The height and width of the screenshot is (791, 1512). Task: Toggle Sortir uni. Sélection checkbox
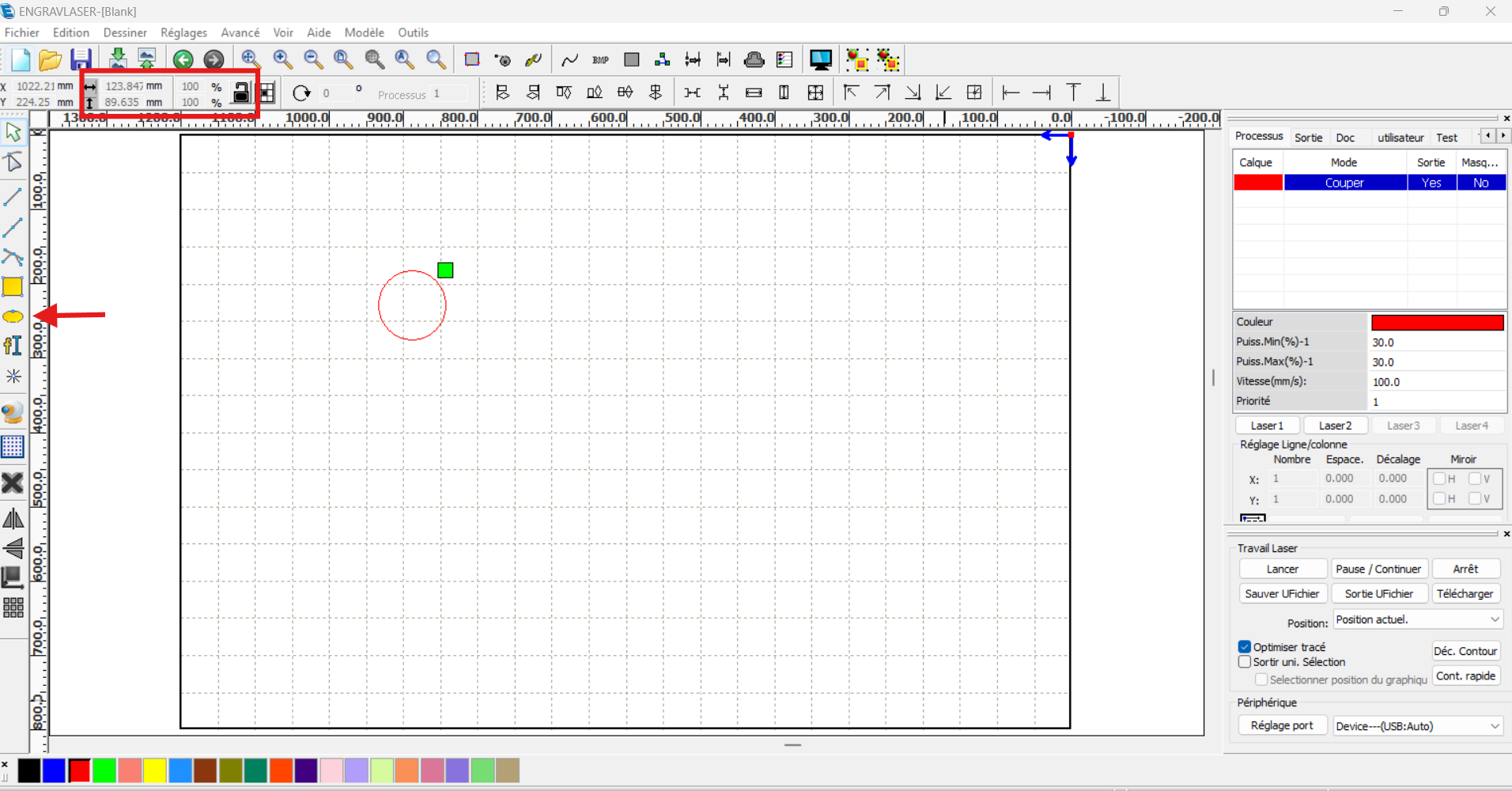coord(1245,661)
